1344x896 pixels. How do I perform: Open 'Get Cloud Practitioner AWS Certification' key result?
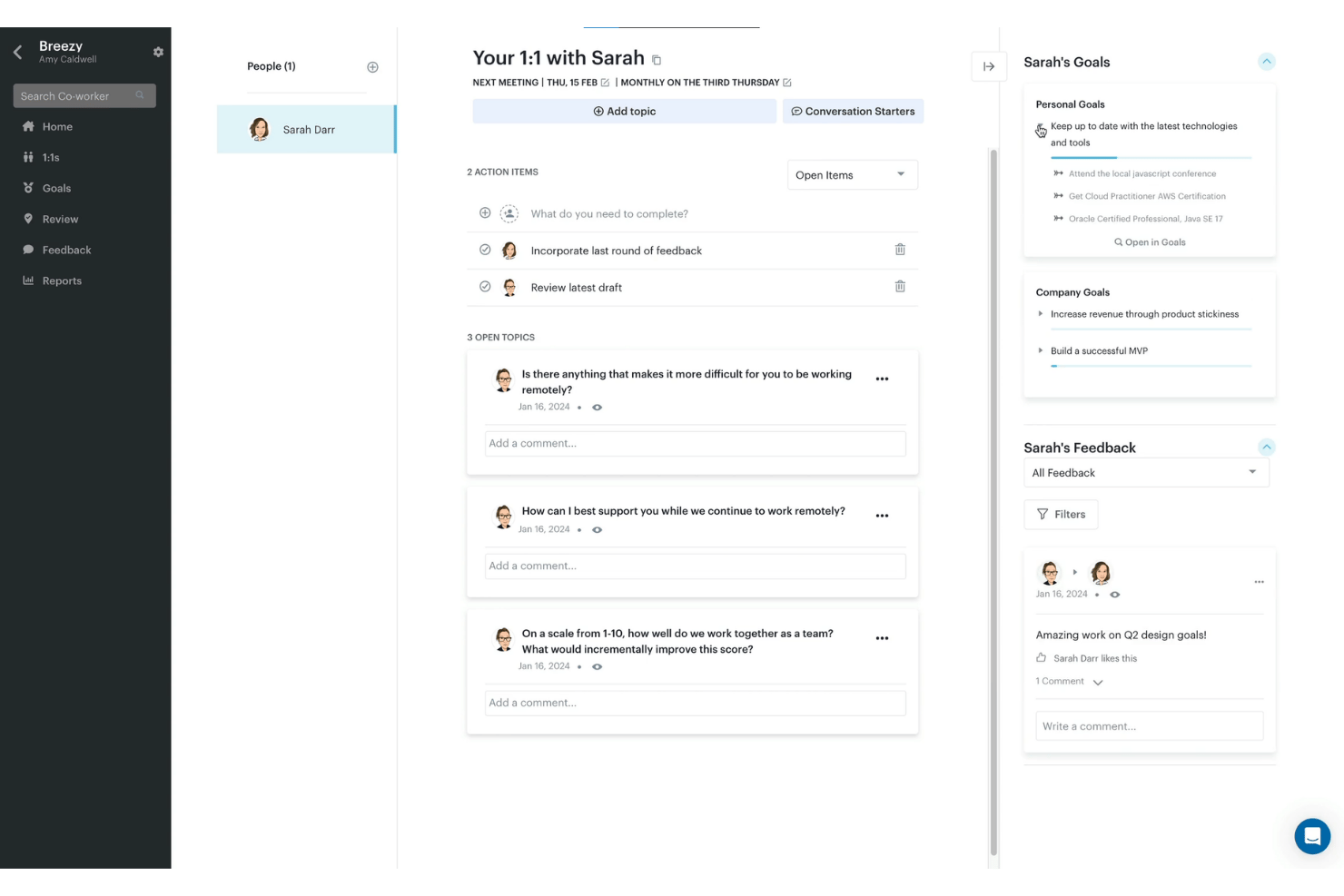point(1147,196)
